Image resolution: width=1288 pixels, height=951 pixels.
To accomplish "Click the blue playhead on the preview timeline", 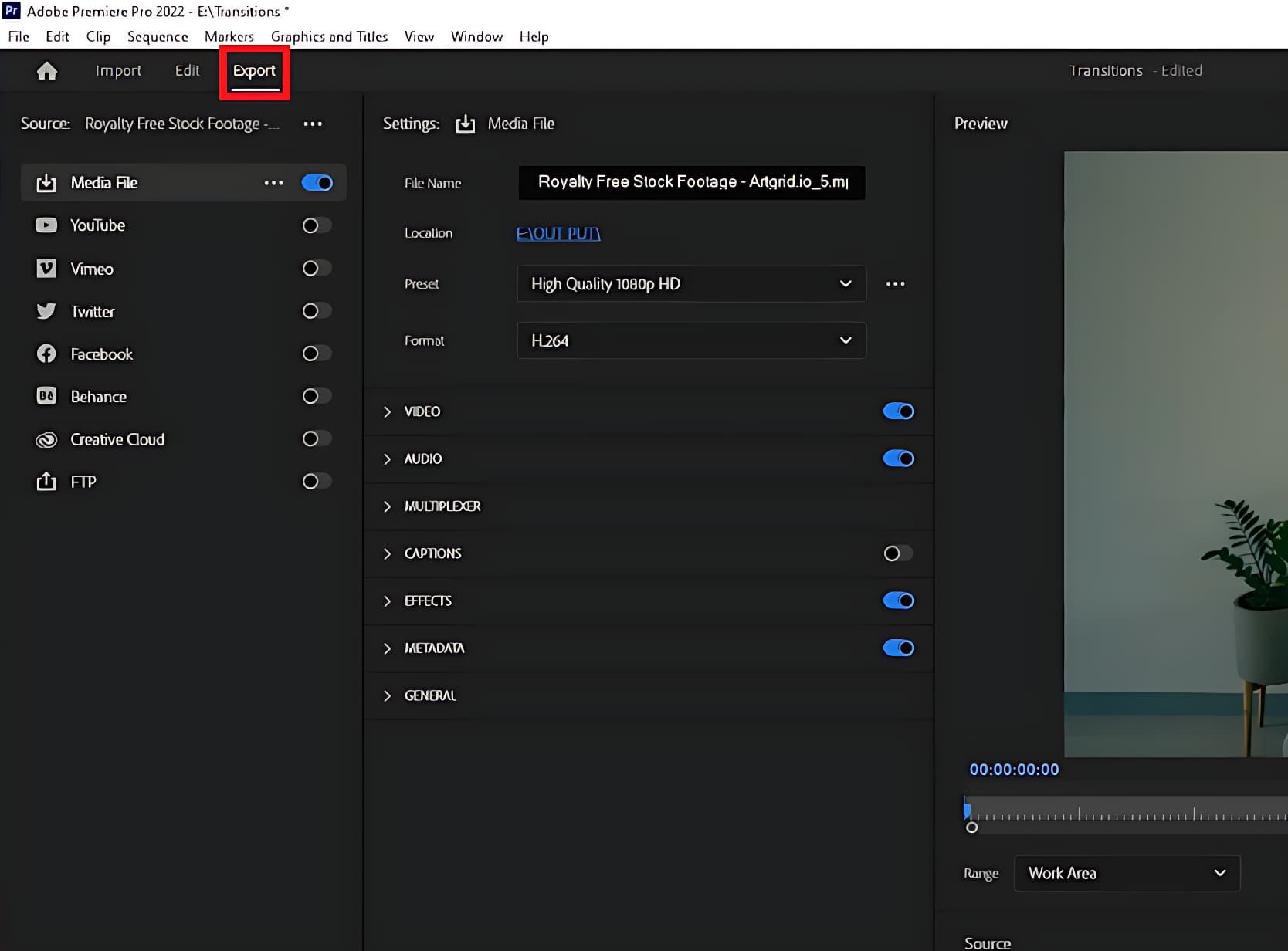I will point(967,809).
